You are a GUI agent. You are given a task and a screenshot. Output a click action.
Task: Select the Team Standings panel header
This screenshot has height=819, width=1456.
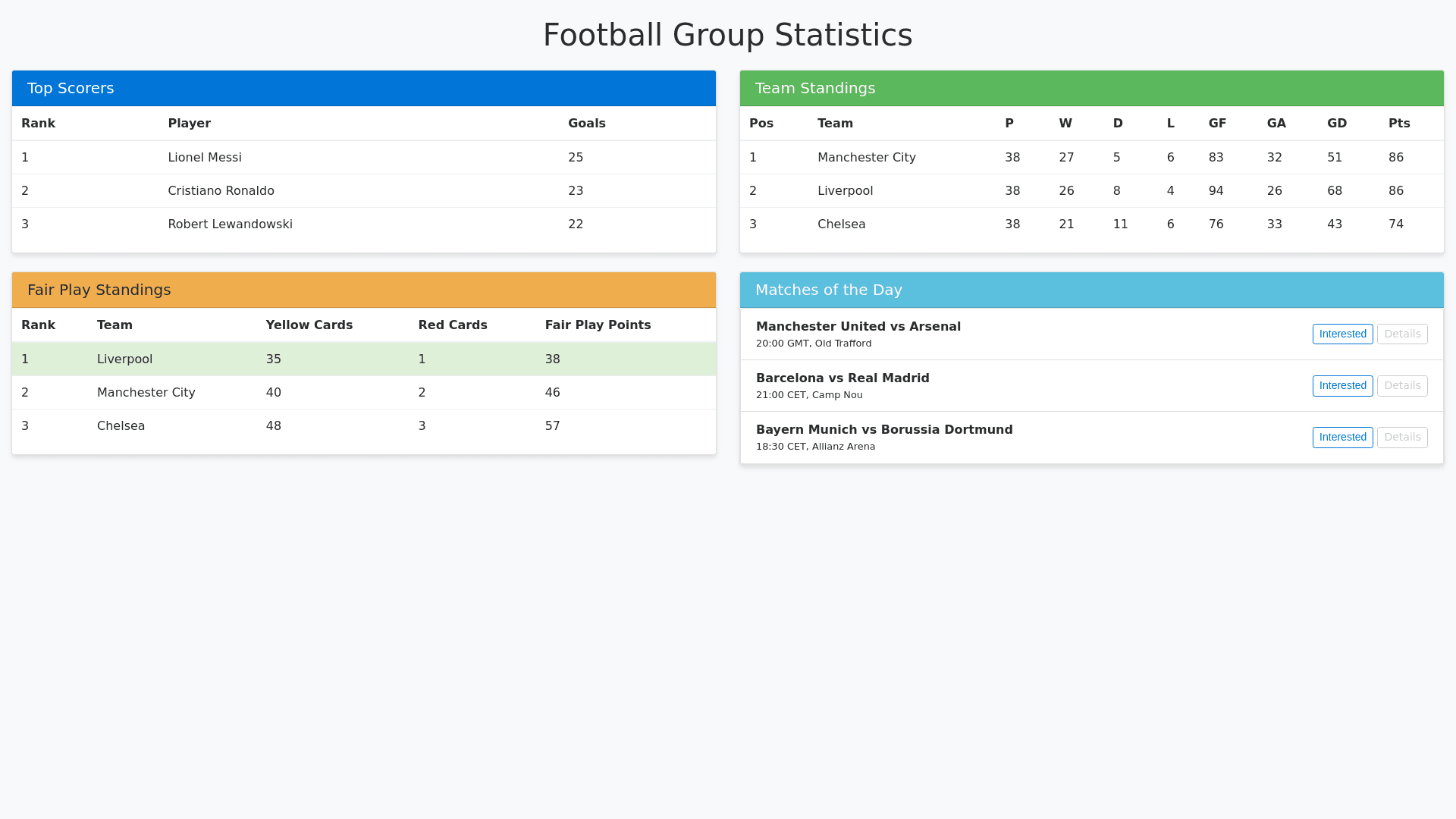[x=1092, y=89]
